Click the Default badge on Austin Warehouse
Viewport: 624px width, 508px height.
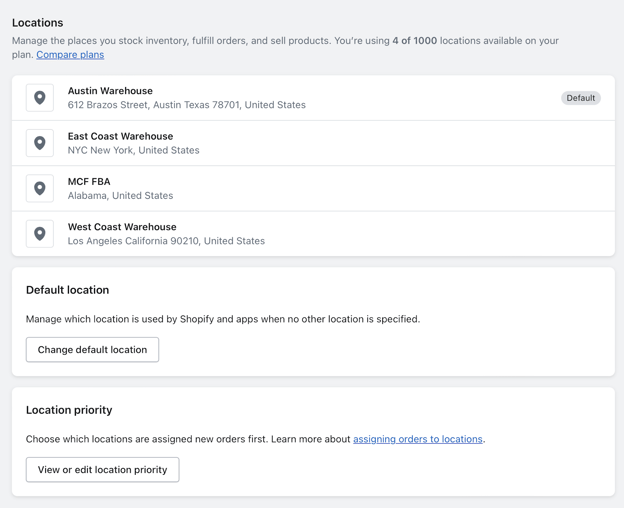point(580,98)
